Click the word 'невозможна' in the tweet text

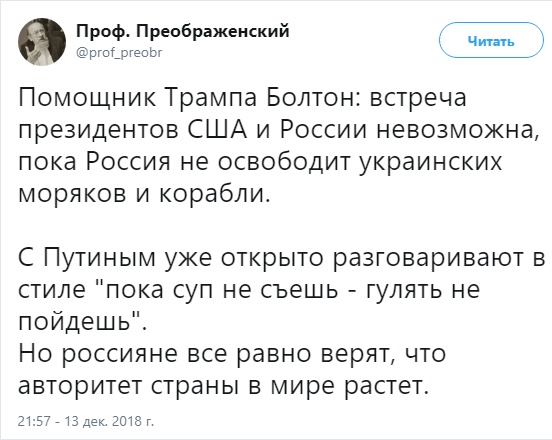tap(457, 130)
